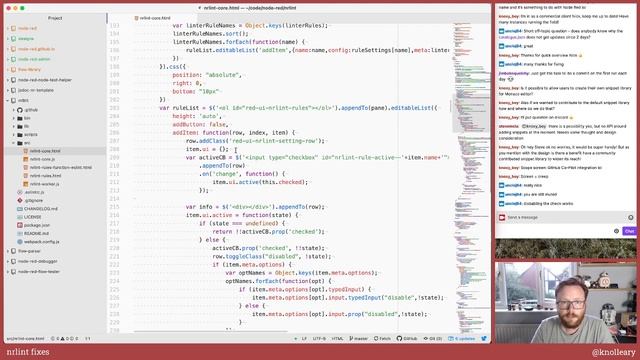Click the editor minimap

471,176
